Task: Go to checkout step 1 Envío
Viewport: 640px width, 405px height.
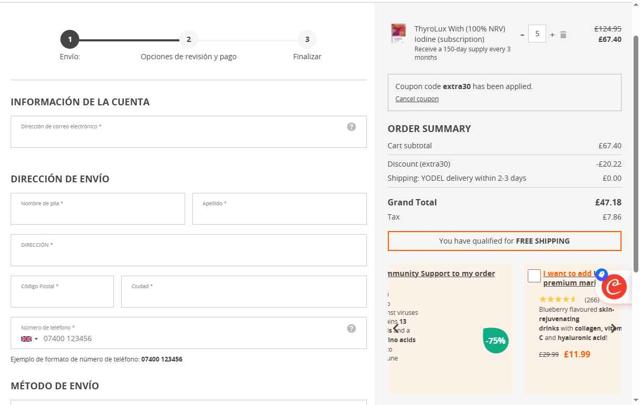Action: point(70,40)
